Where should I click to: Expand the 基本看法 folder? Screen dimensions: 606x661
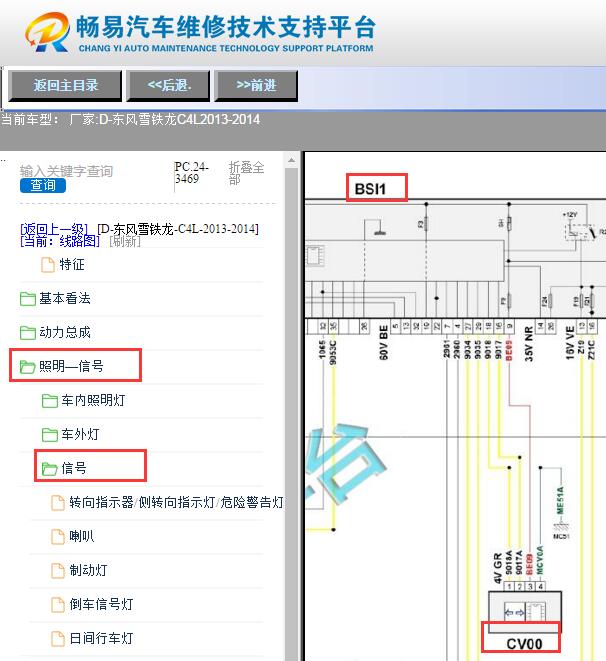tap(65, 298)
